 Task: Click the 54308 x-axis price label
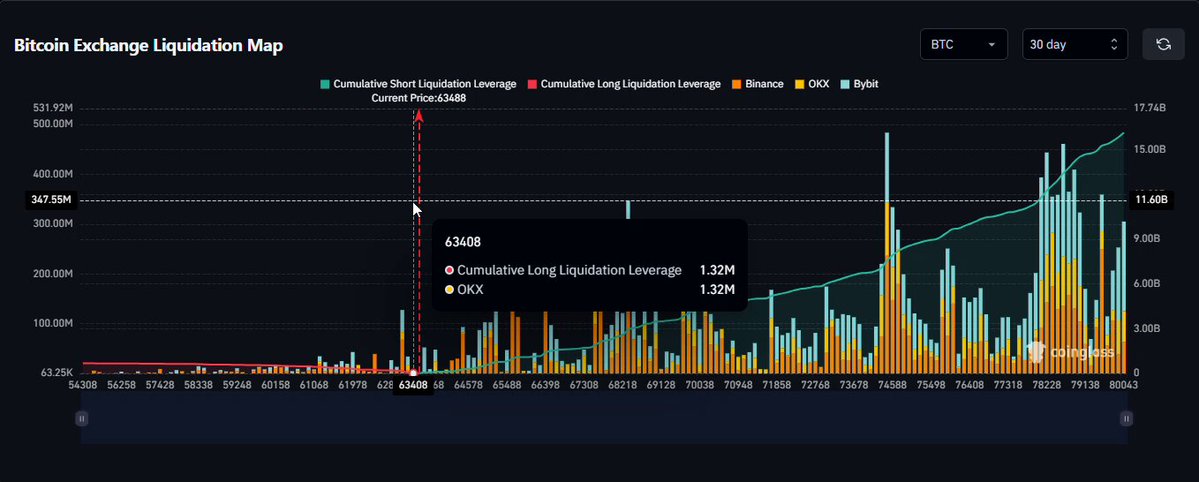pyautogui.click(x=83, y=385)
